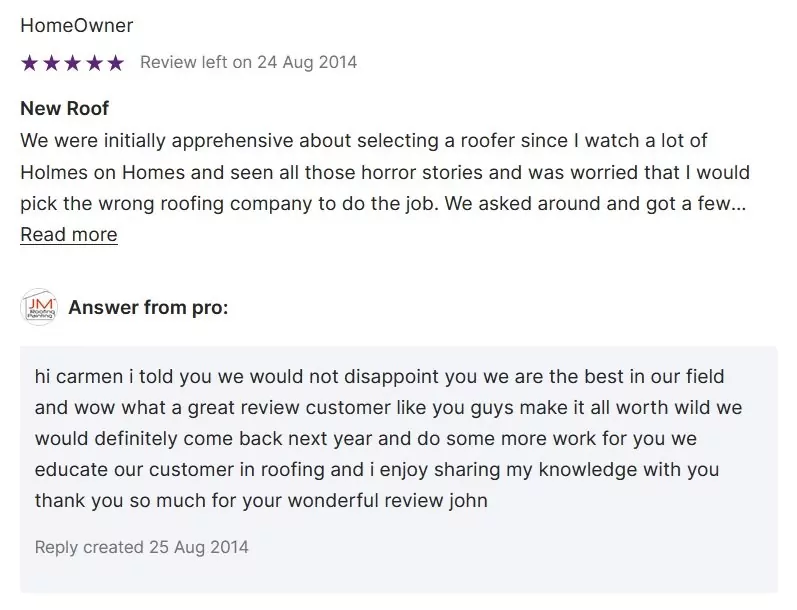The height and width of the screenshot is (610, 797).
Task: Expand the review with Read more
Action: pos(69,234)
